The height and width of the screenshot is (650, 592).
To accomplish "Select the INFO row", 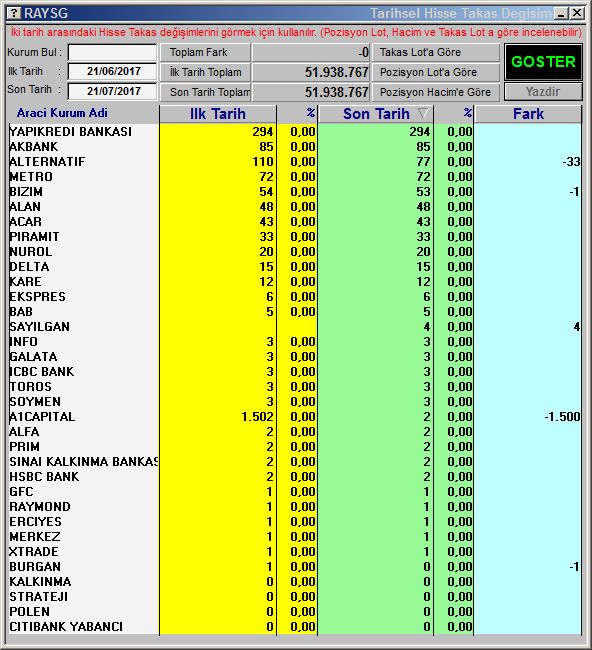I will point(295,342).
